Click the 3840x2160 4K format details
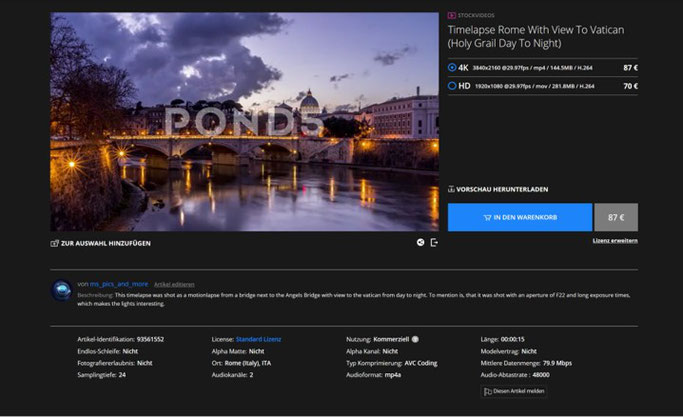Screen dimensions: 683x417 coord(532,68)
